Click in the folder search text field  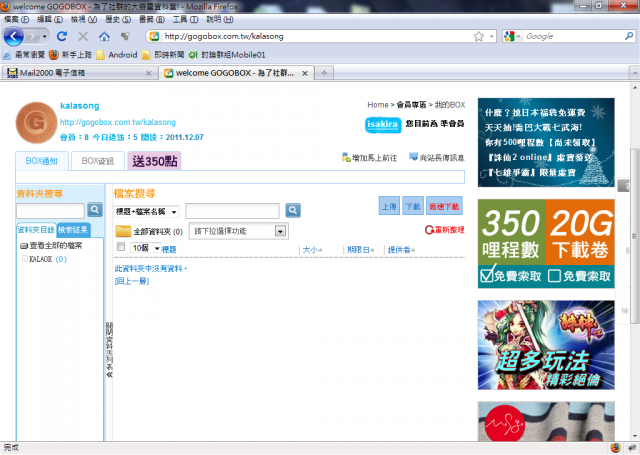tap(50, 211)
